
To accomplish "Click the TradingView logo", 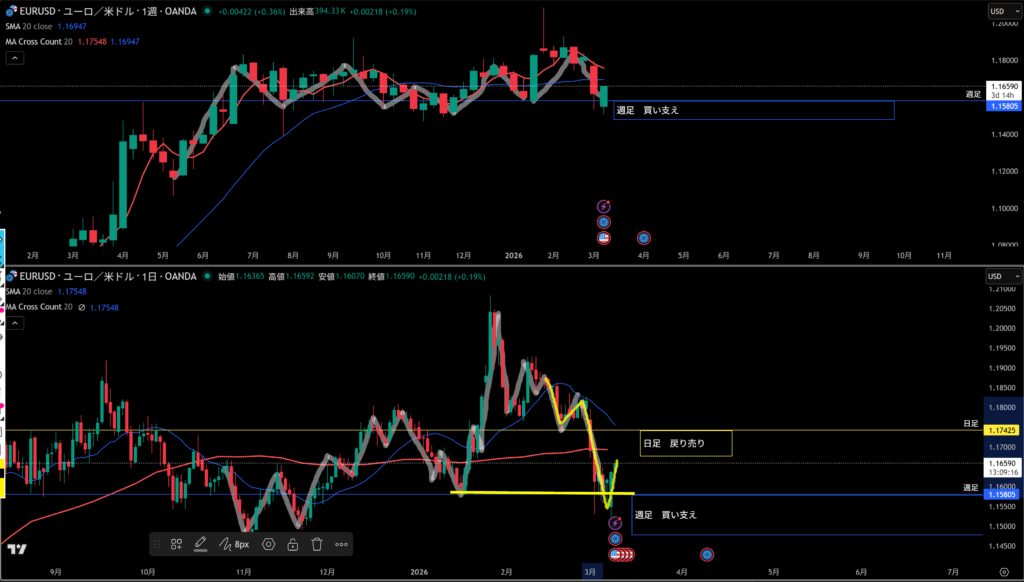I will click(16, 549).
